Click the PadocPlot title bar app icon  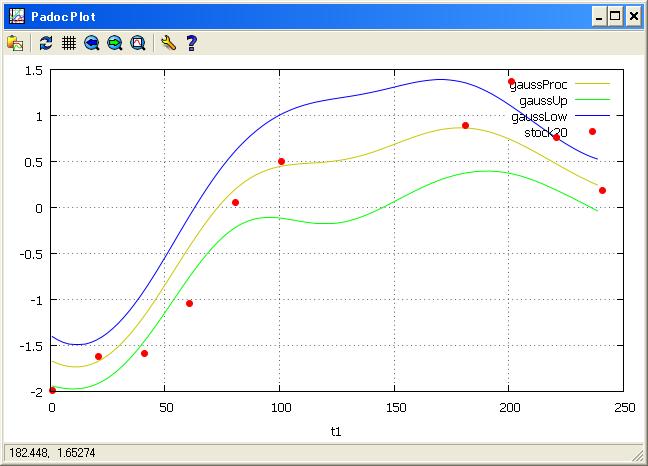click(14, 15)
